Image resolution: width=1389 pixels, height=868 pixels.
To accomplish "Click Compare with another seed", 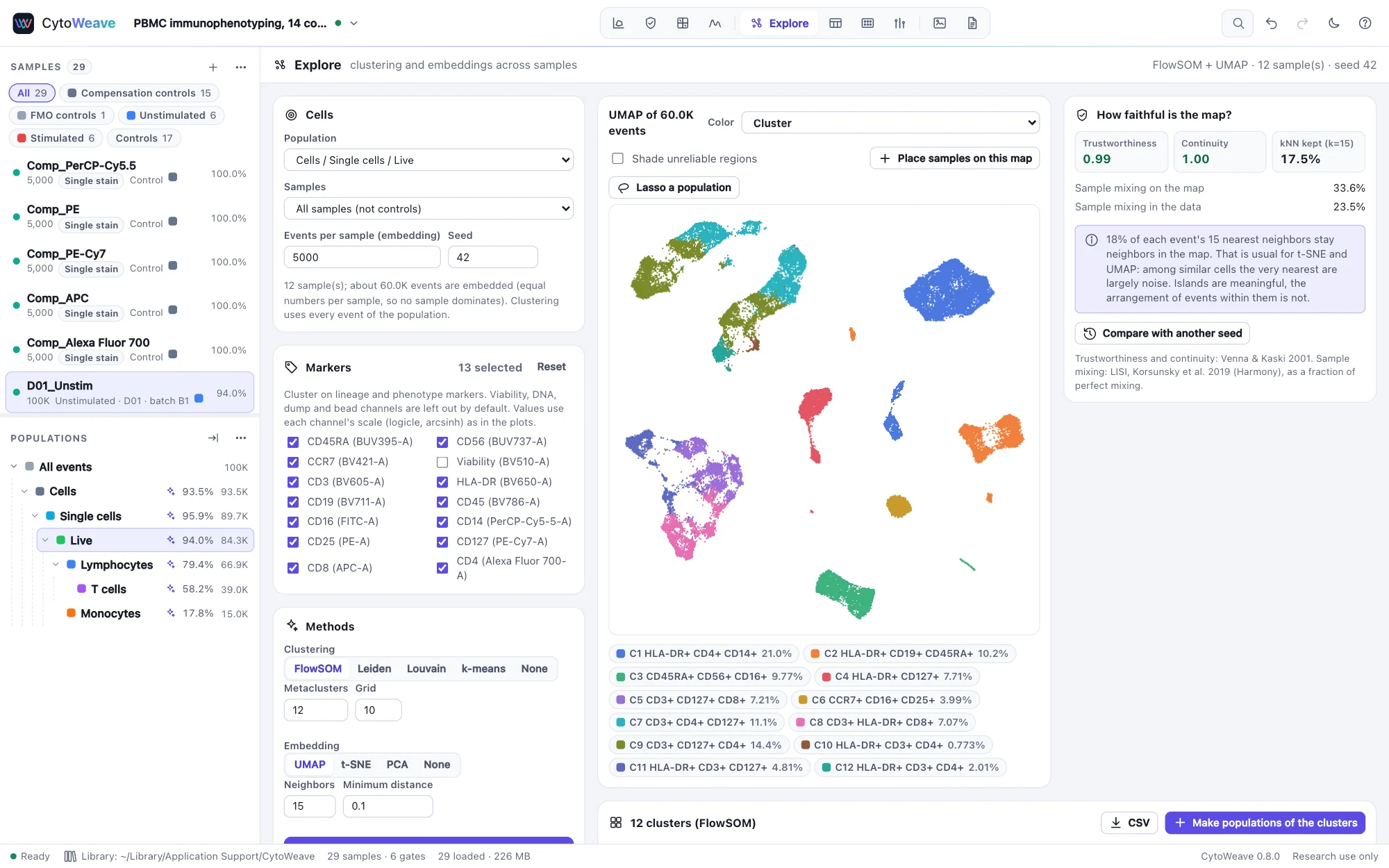I will 1163,333.
